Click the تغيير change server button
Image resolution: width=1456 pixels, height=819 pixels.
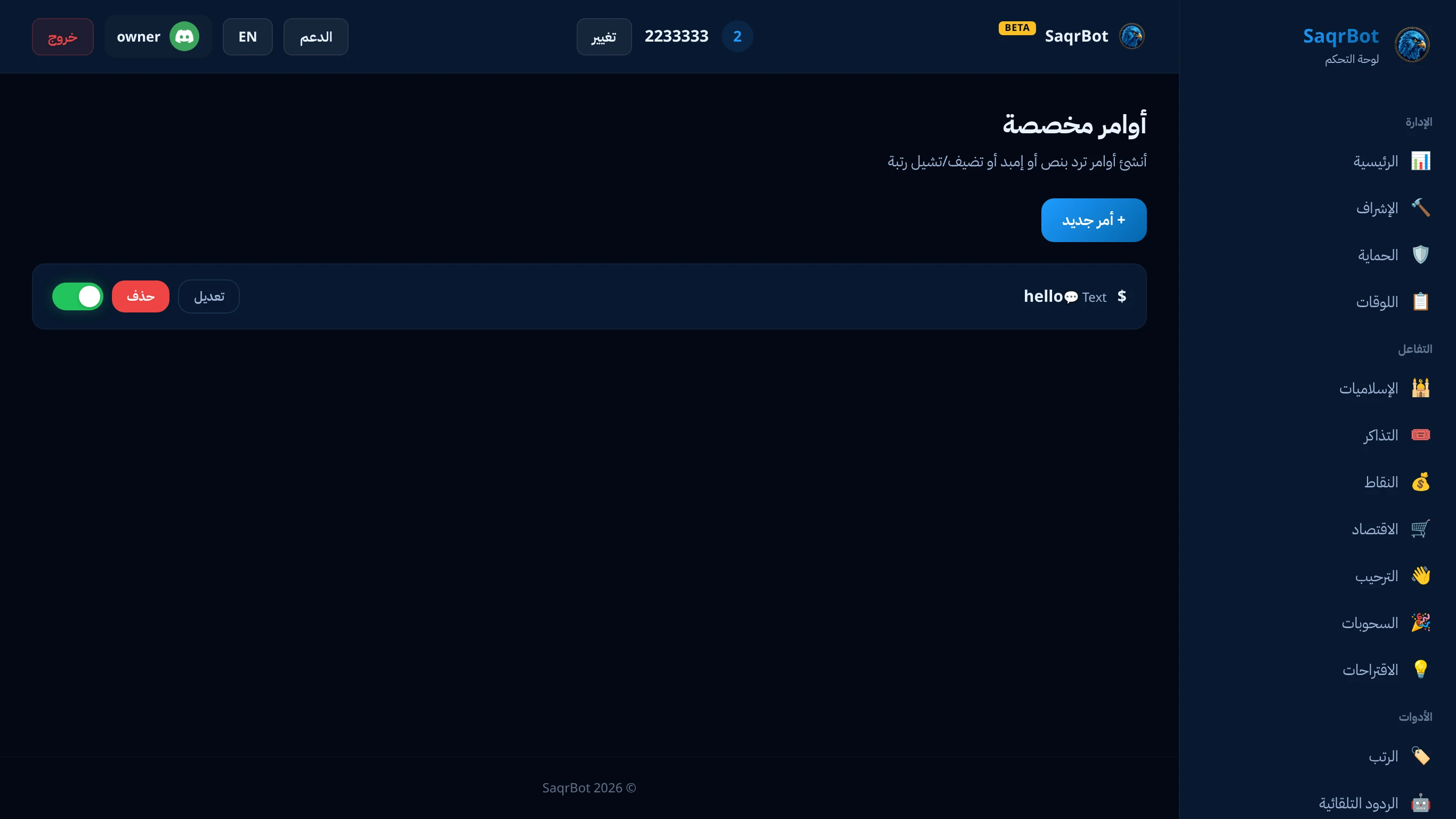[x=604, y=37]
